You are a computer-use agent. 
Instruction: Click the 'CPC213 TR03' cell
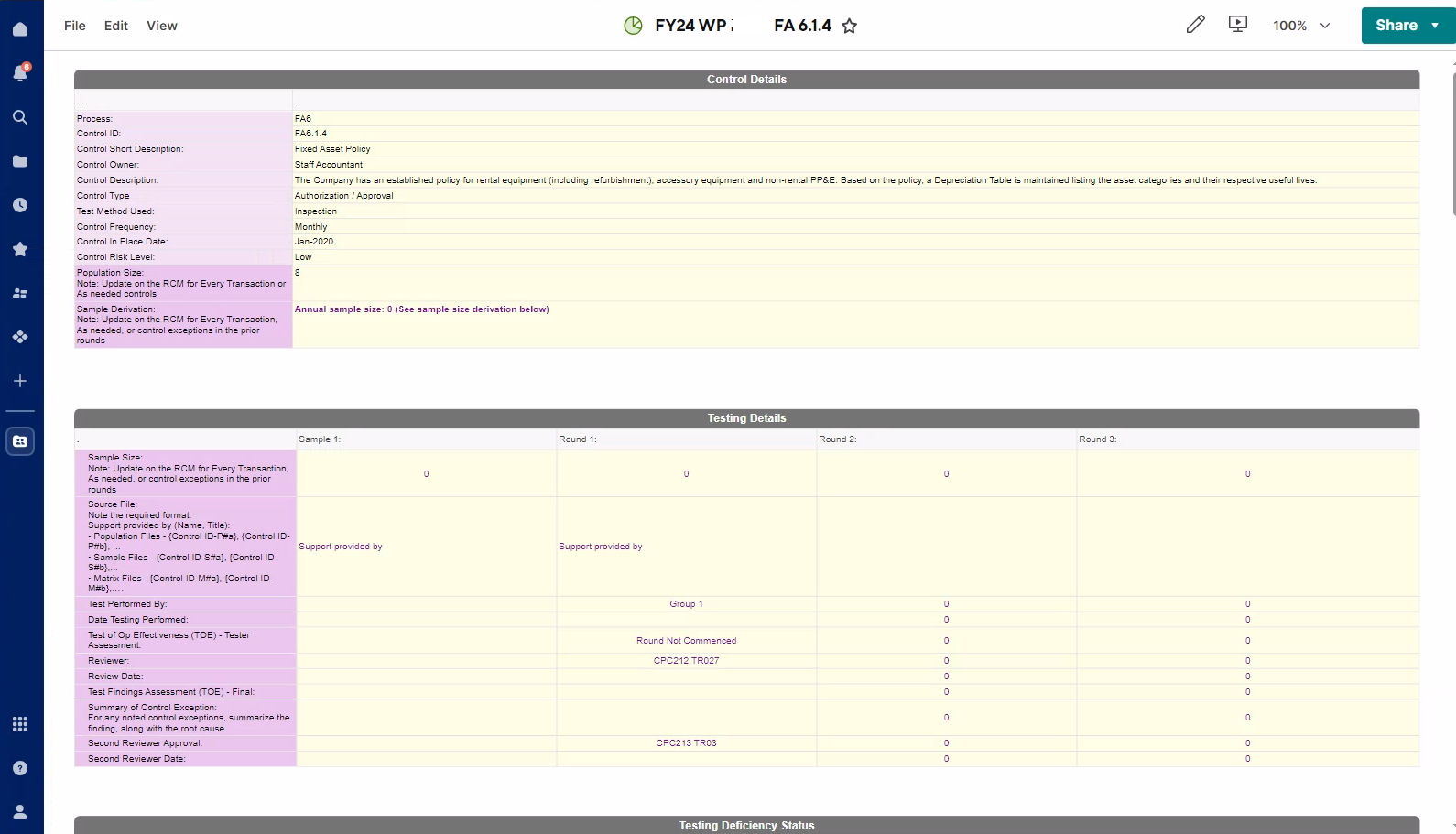click(687, 743)
